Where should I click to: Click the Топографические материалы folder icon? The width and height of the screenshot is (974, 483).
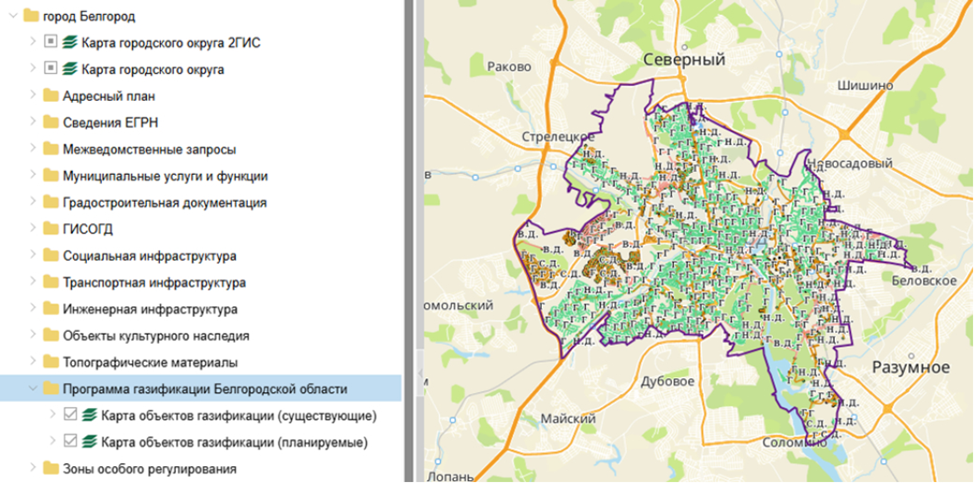[x=51, y=363]
